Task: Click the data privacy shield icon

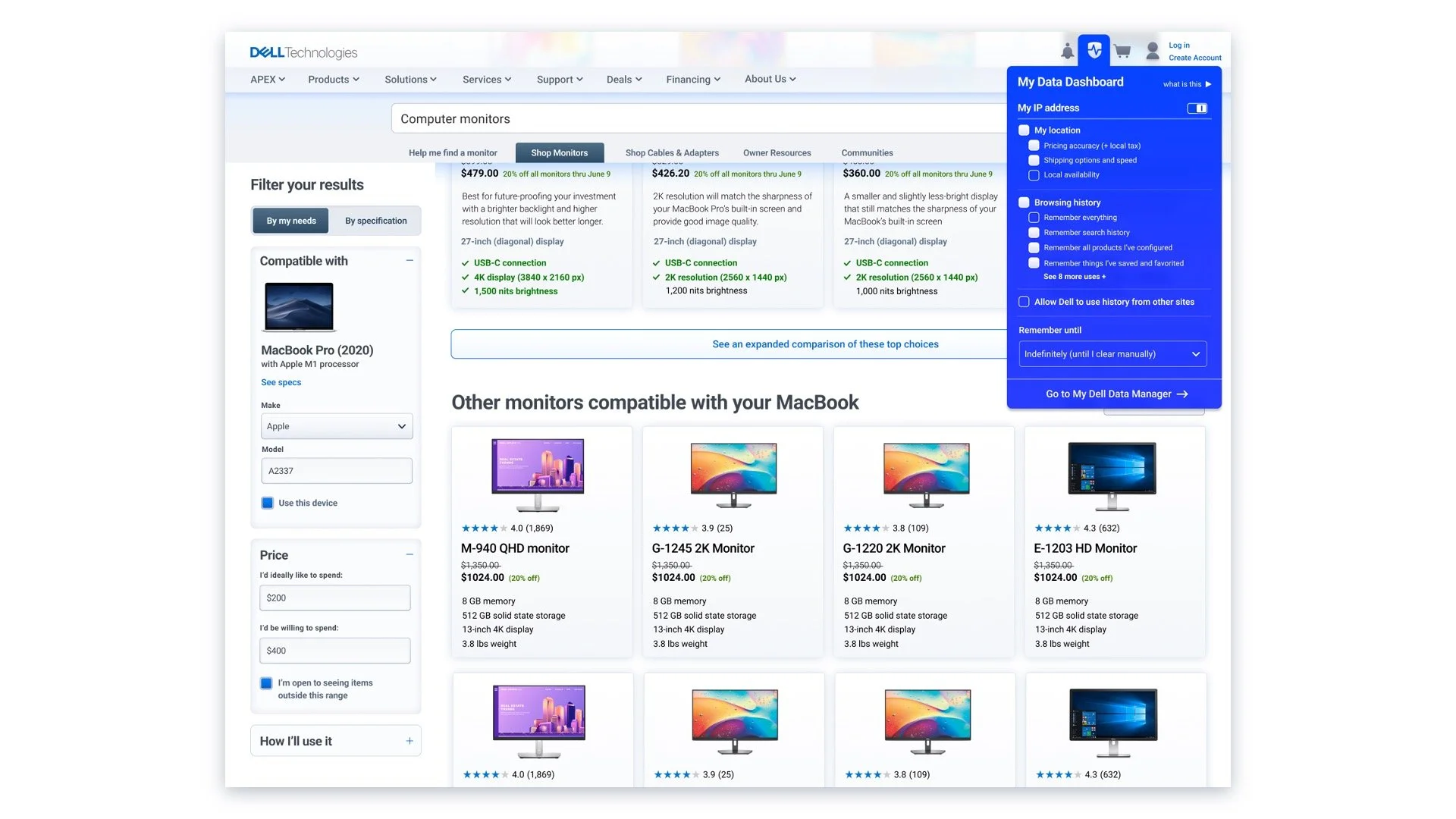Action: 1094,51
